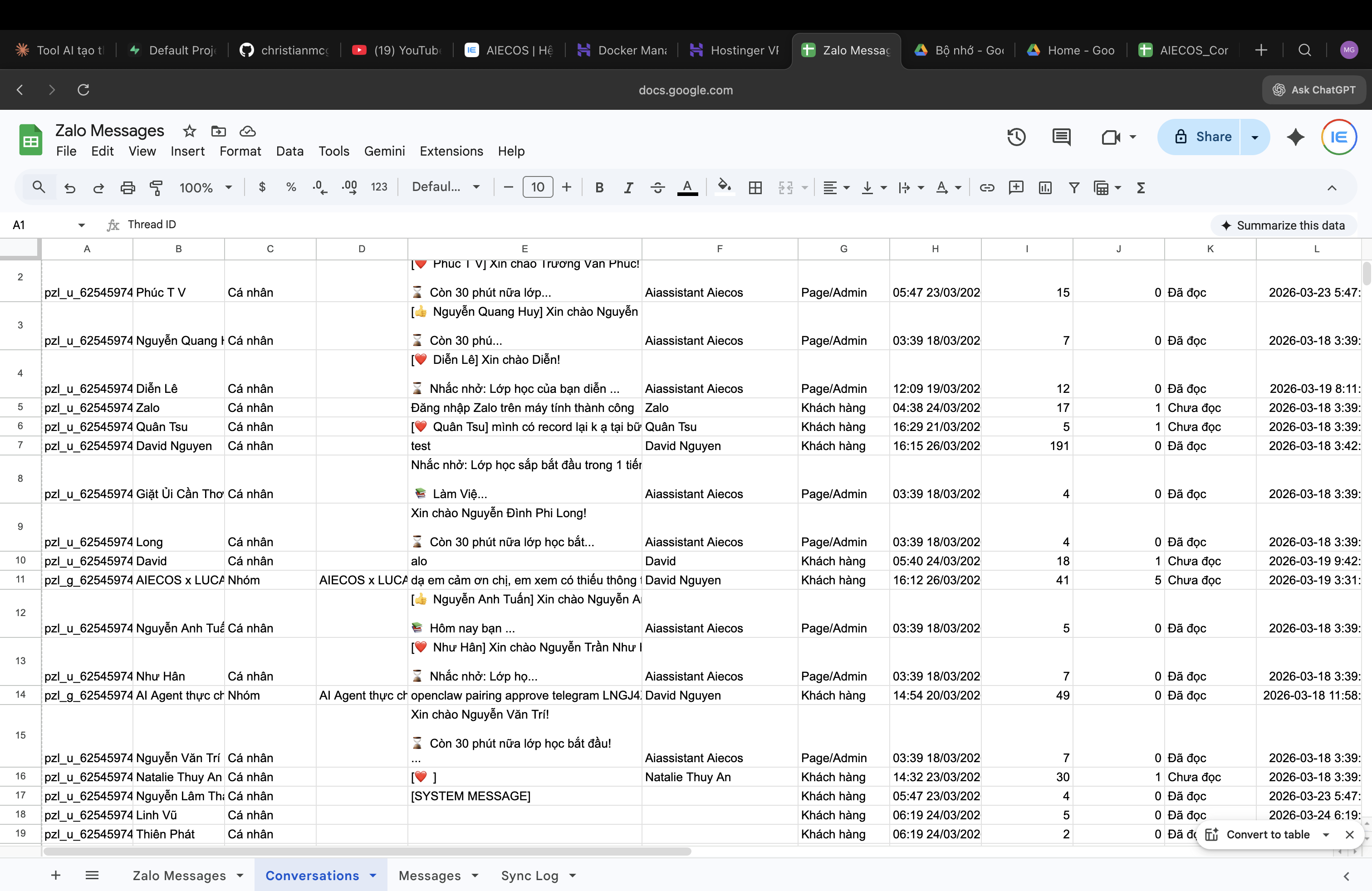The width and height of the screenshot is (1372, 891).
Task: Dismiss the Convert to table popup
Action: click(1349, 835)
